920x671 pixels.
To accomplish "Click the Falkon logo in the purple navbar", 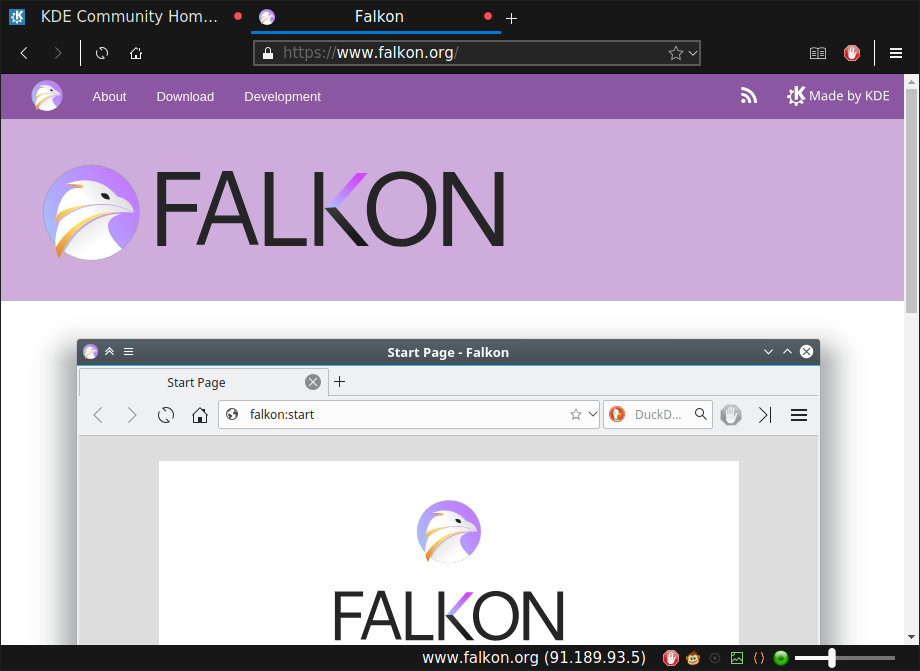I will click(47, 96).
